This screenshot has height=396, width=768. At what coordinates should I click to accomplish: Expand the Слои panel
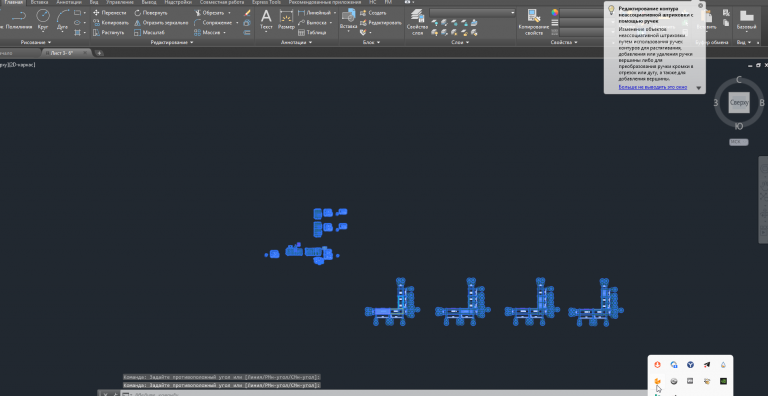tap(459, 43)
